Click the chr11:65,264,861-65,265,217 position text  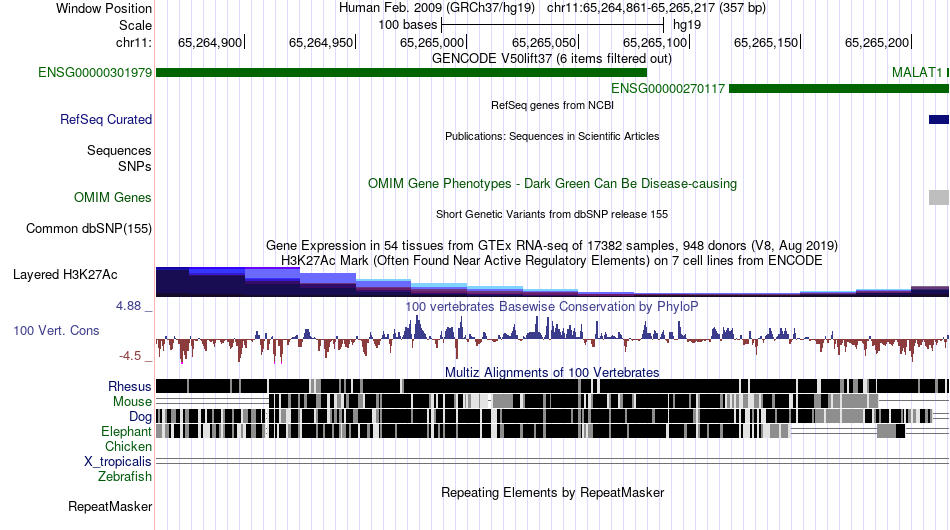pos(656,8)
